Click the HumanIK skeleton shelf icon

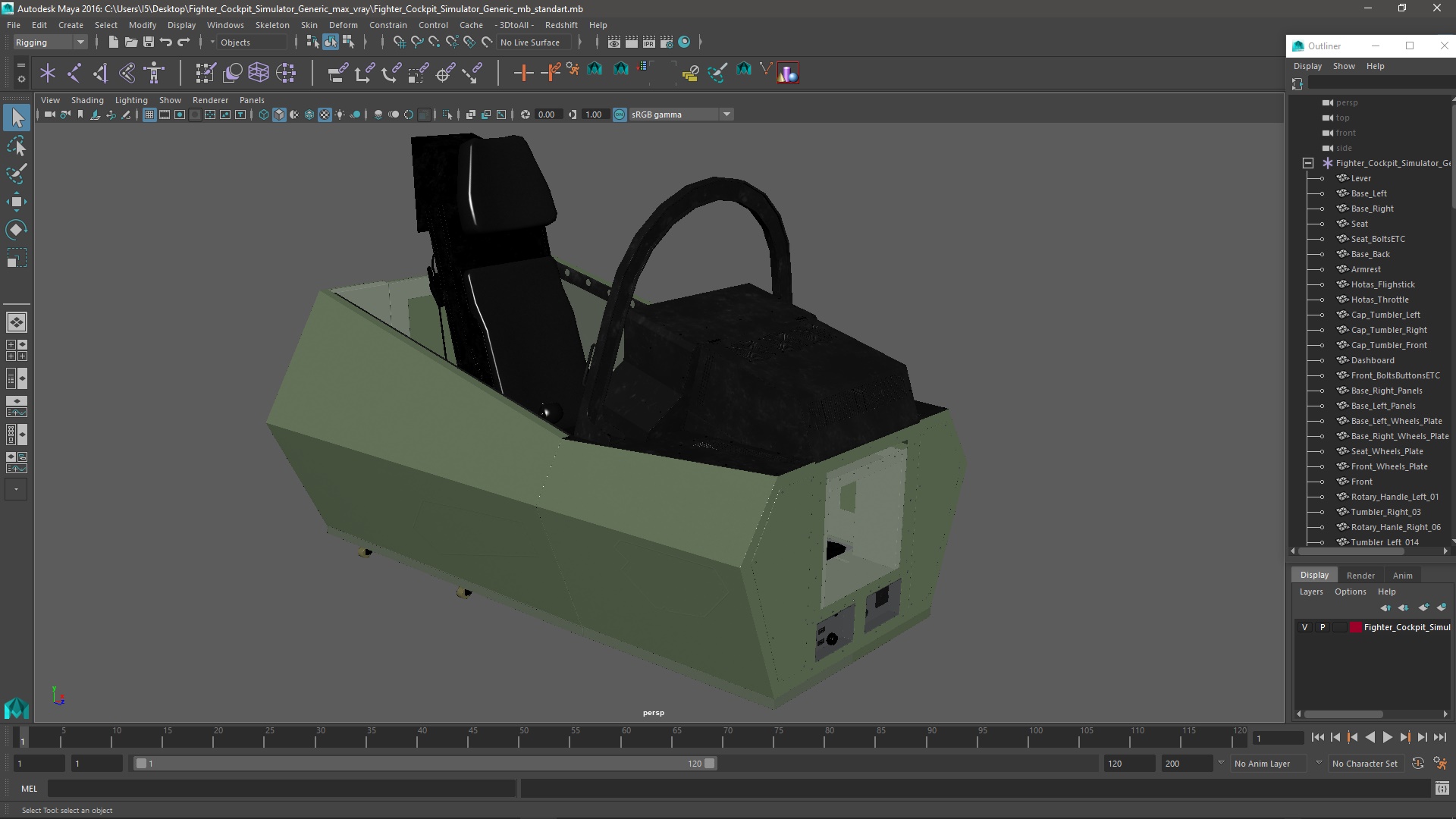pos(154,73)
